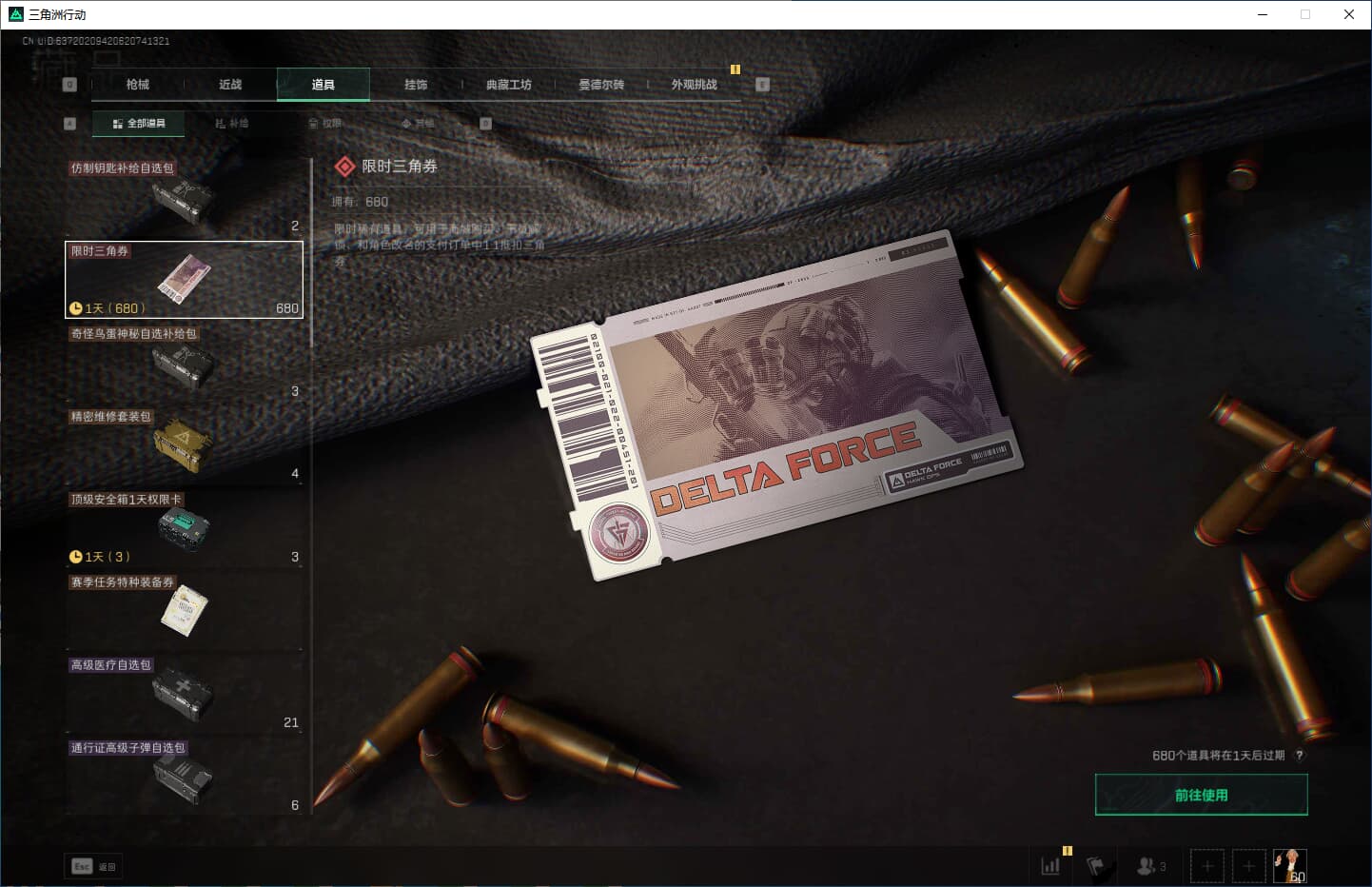Close the 三角洲行动 window

coord(1349,14)
